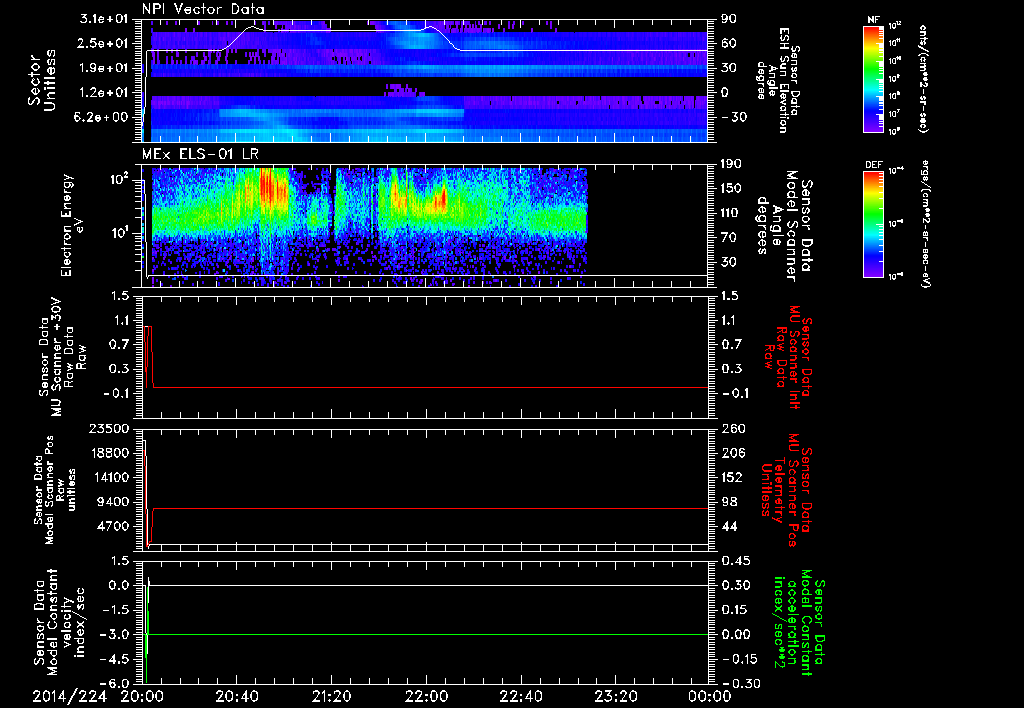Click the '6.2e+00' sector tick value
The width and height of the screenshot is (1024, 708).
pos(103,118)
